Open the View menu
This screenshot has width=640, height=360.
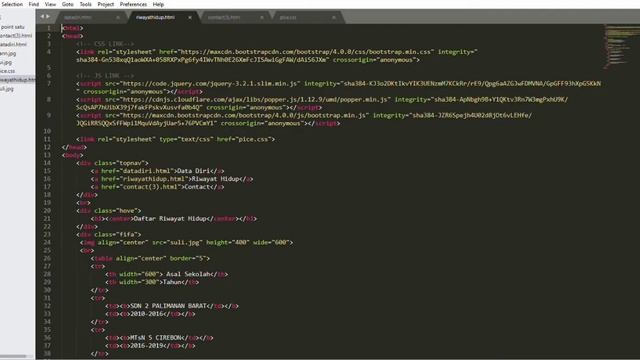click(50, 4)
